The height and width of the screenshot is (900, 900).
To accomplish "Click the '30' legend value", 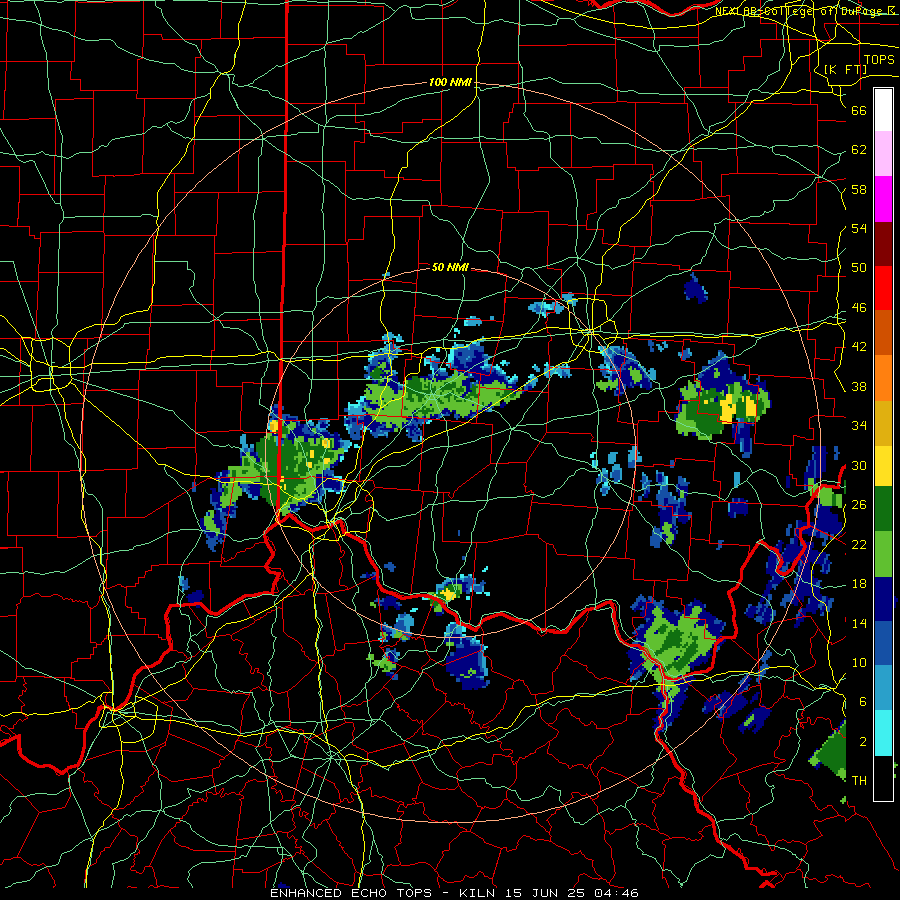I will click(859, 465).
